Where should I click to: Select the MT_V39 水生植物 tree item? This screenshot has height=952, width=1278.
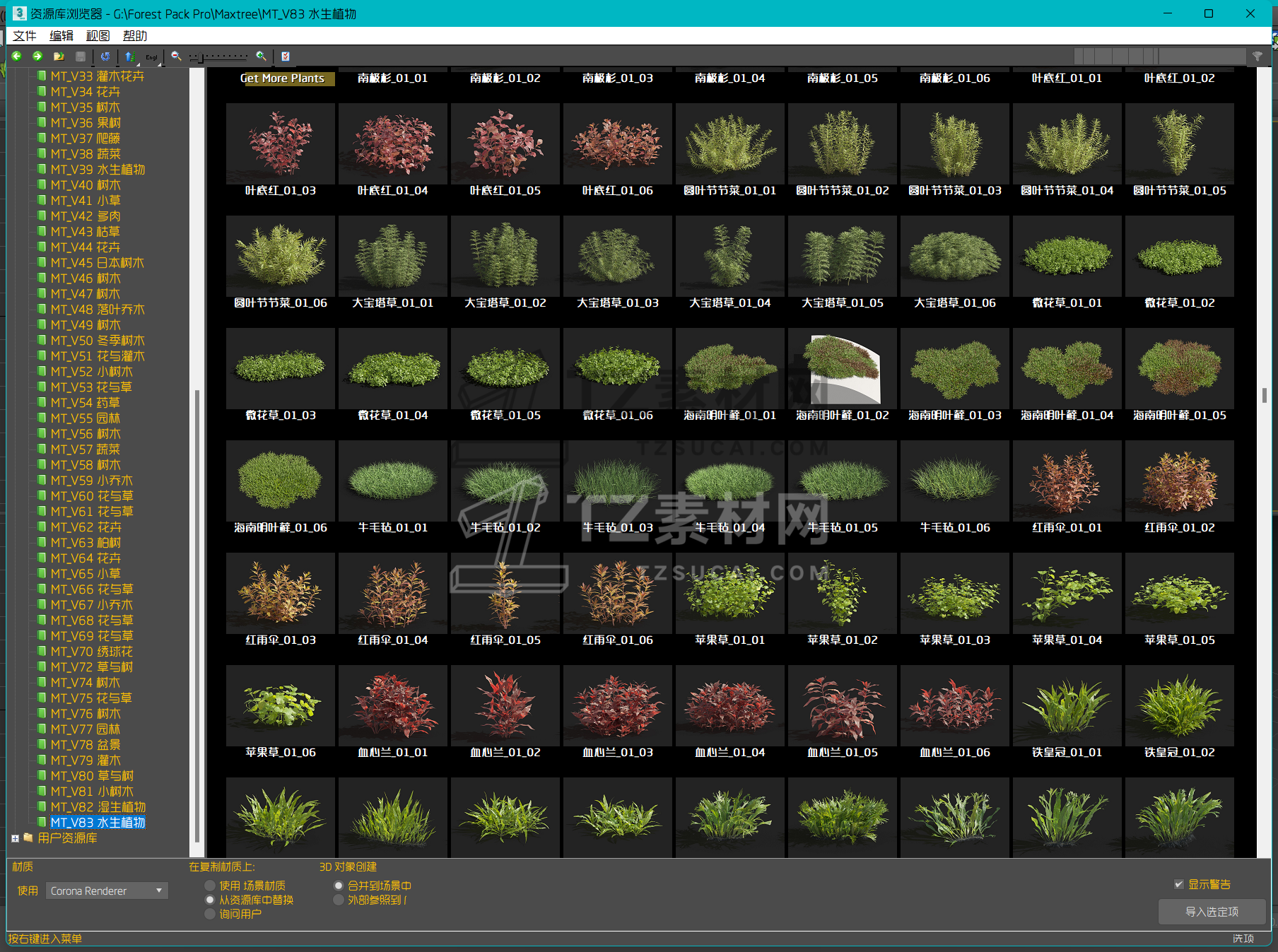[x=98, y=170]
